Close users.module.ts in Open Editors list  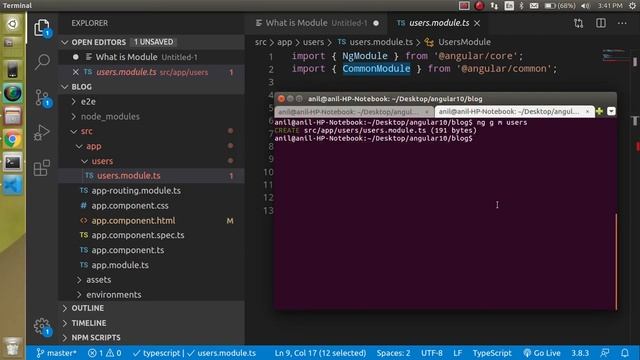[x=76, y=72]
